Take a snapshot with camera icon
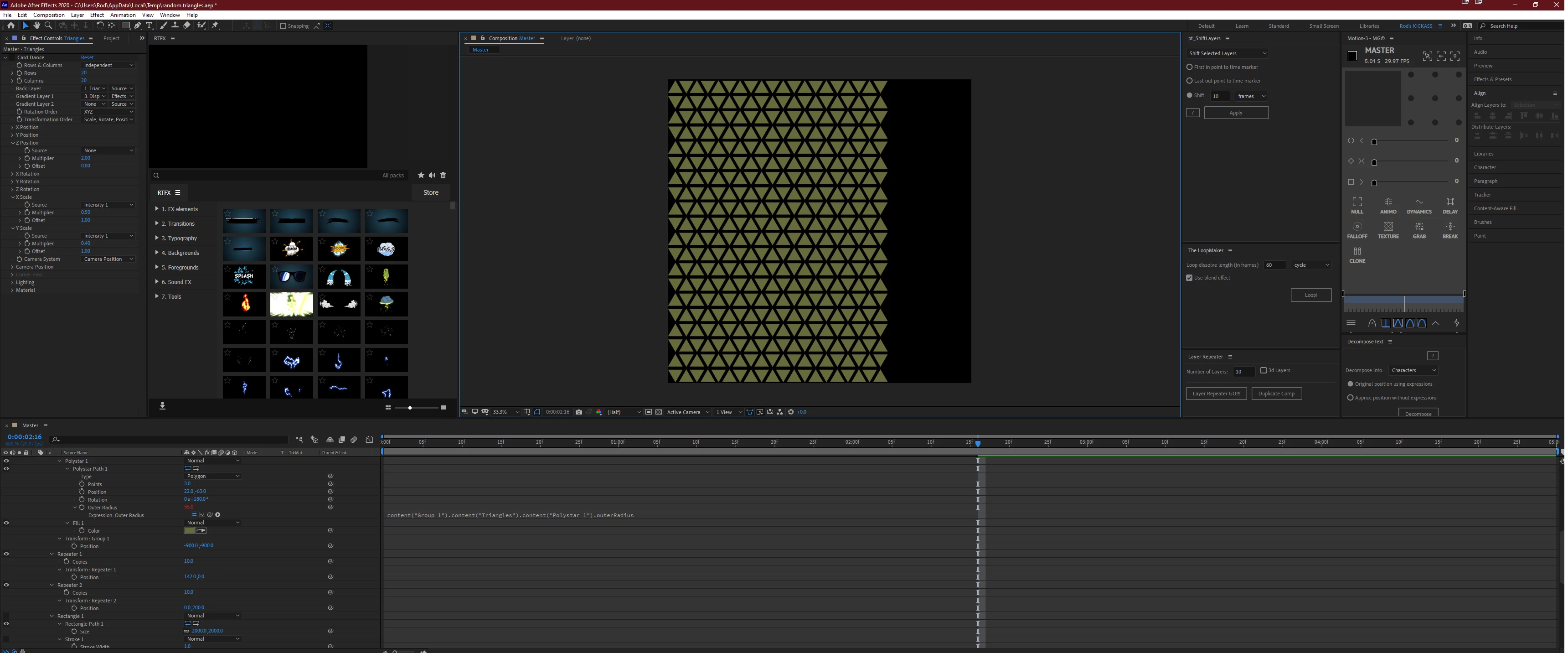Image resolution: width=1568 pixels, height=653 pixels. pyautogui.click(x=578, y=412)
